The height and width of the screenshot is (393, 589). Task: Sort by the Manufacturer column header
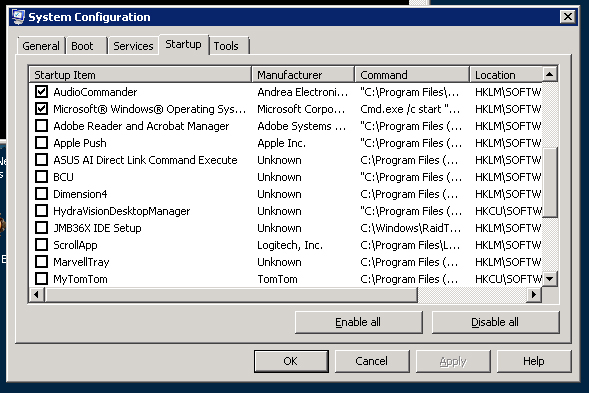[x=303, y=75]
